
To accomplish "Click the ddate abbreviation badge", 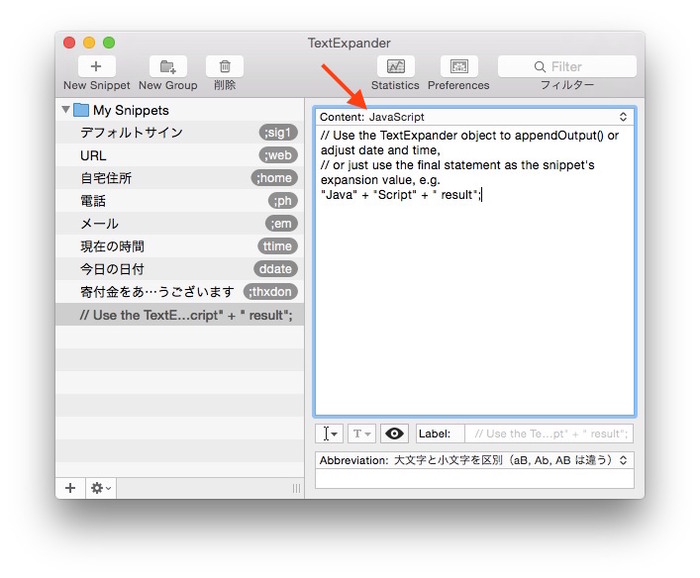I will coord(275,269).
